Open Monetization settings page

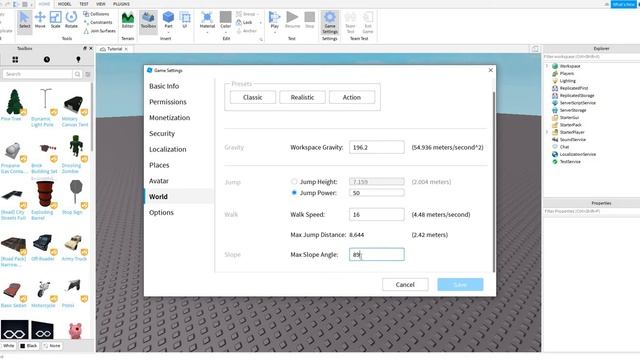point(169,118)
